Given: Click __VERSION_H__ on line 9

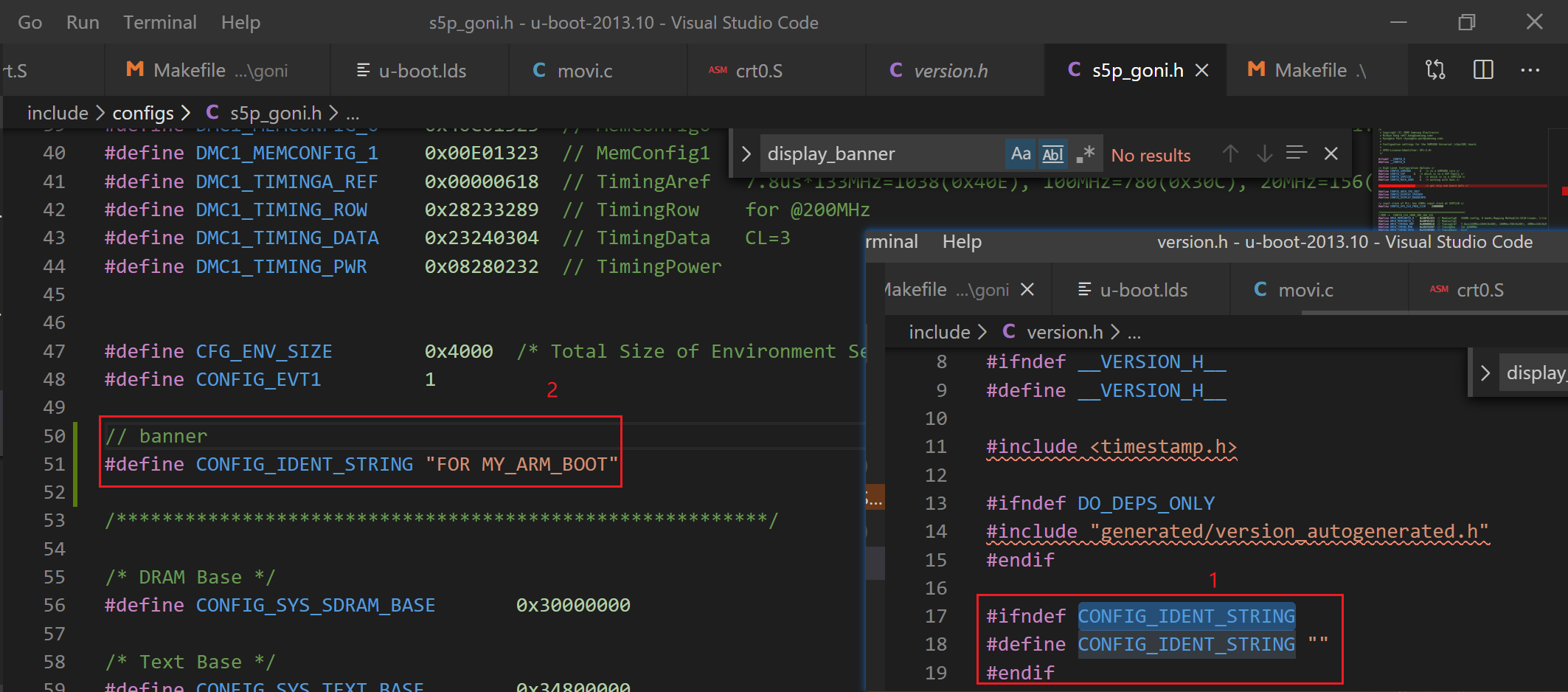Looking at the screenshot, I should pyautogui.click(x=1152, y=390).
